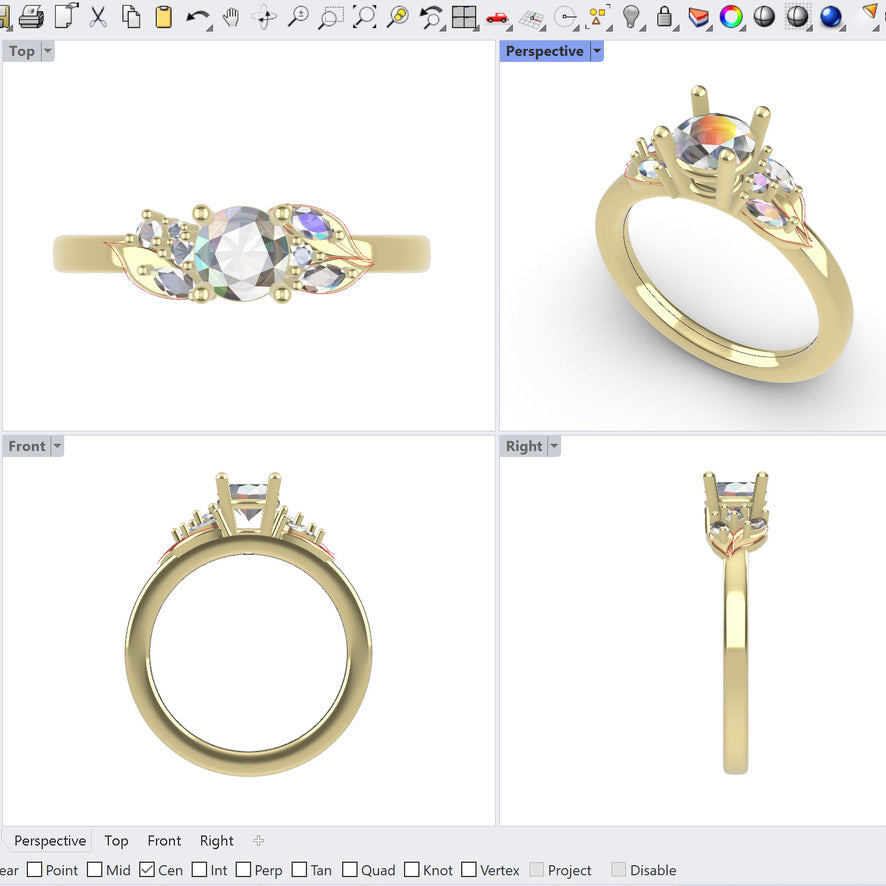The image size is (886, 886).
Task: Disable the Cen osnap checkbox
Action: tap(147, 870)
